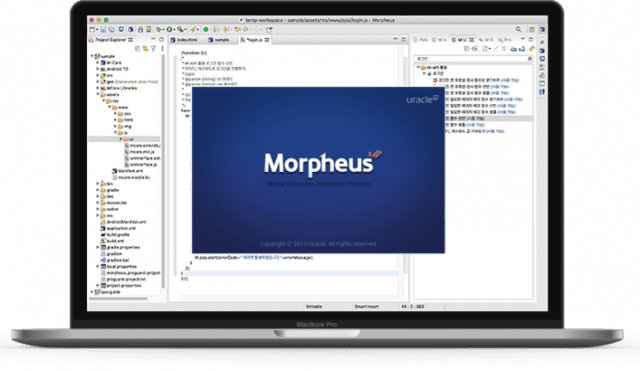
Task: Click Collapse All icon in Project Explorer
Action: pyautogui.click(x=138, y=49)
